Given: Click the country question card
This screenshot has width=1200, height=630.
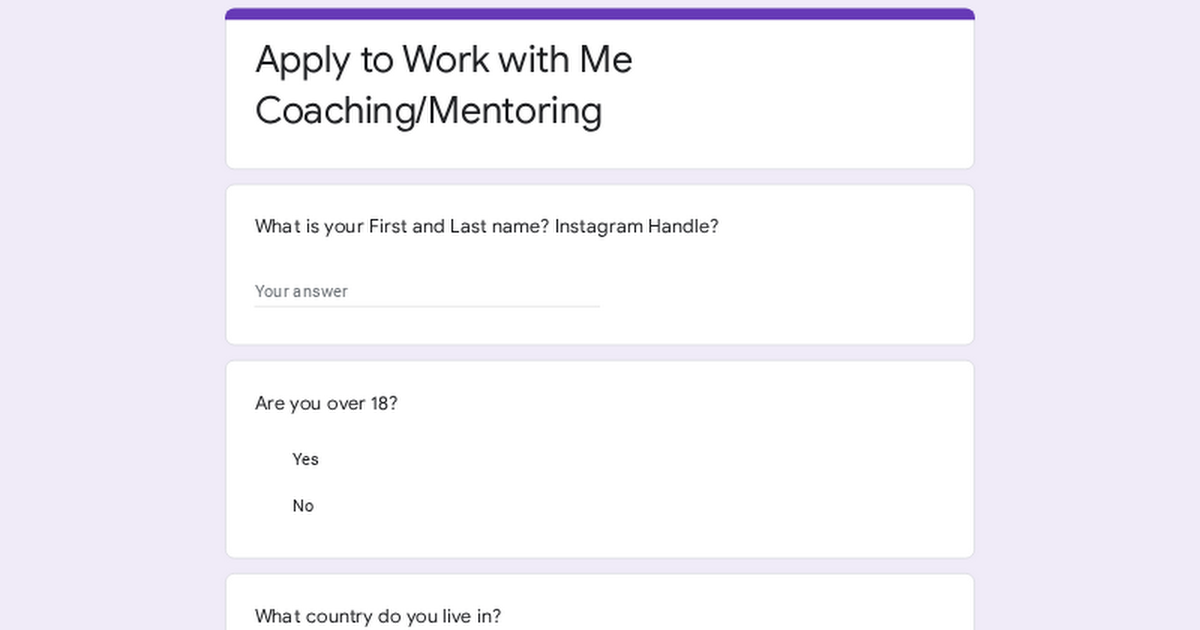Looking at the screenshot, I should [x=750, y=600].
